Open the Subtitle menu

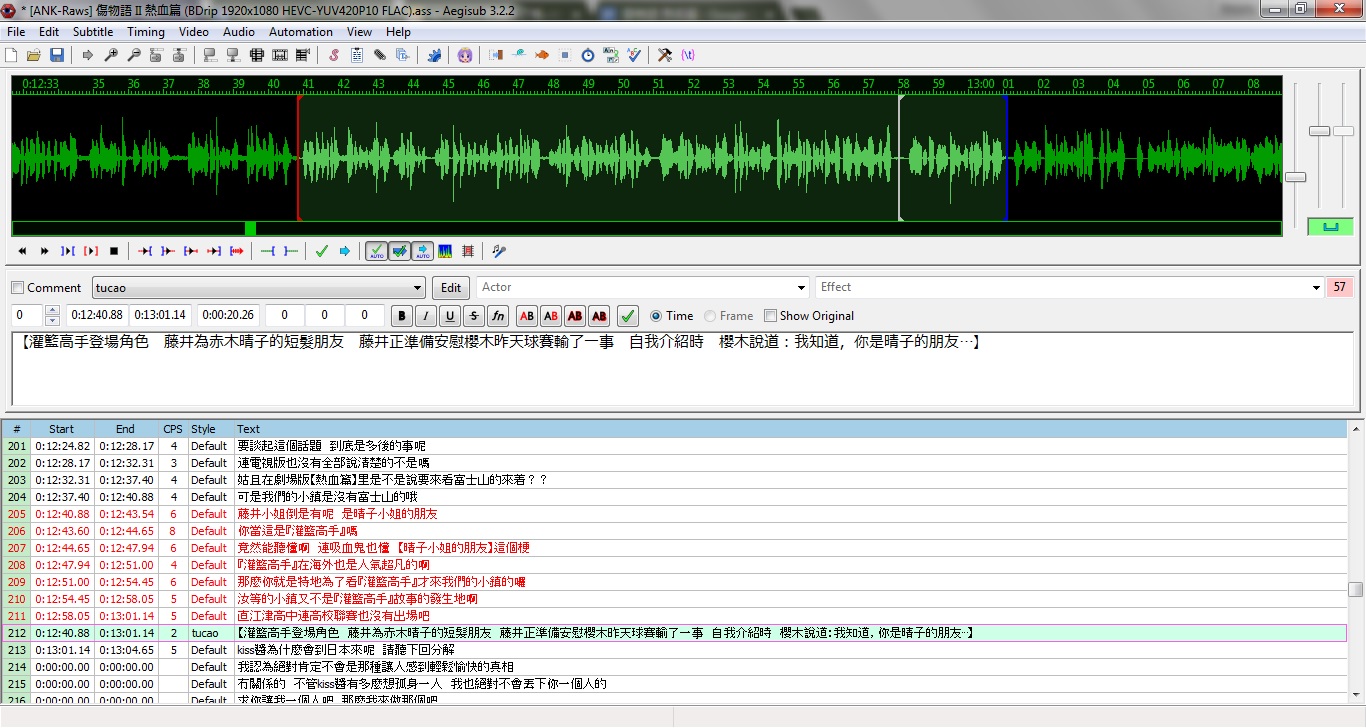(93, 32)
